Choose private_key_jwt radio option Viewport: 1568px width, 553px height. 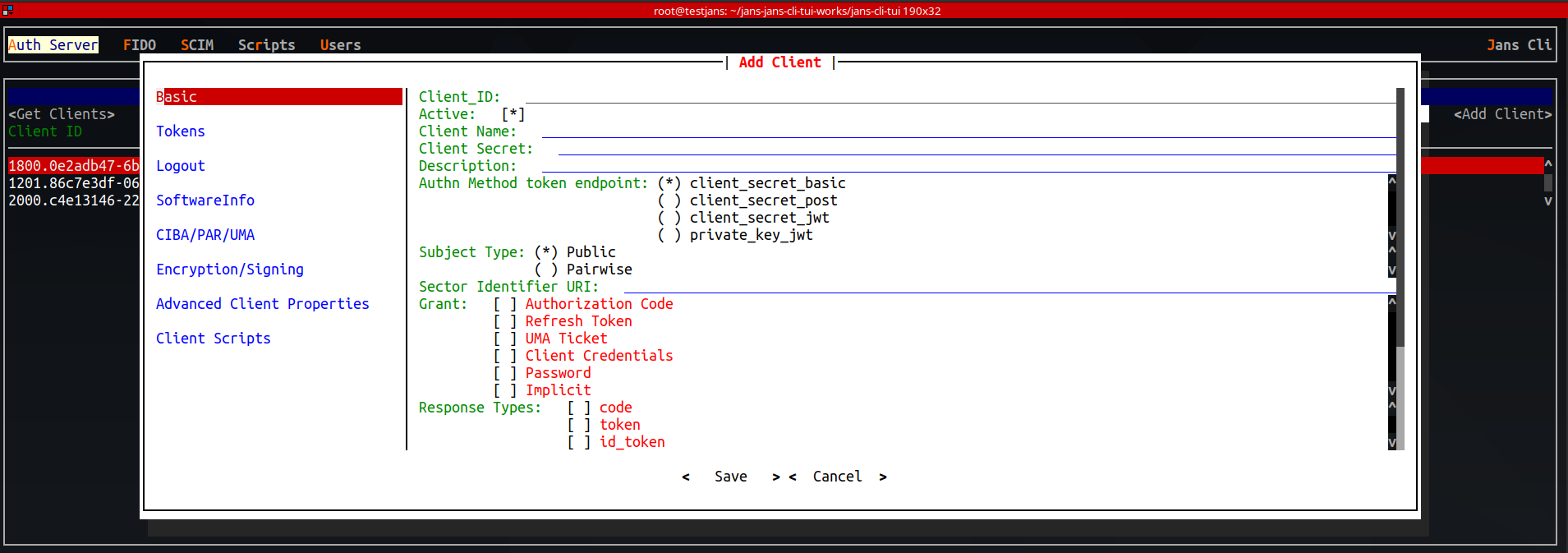coord(669,235)
